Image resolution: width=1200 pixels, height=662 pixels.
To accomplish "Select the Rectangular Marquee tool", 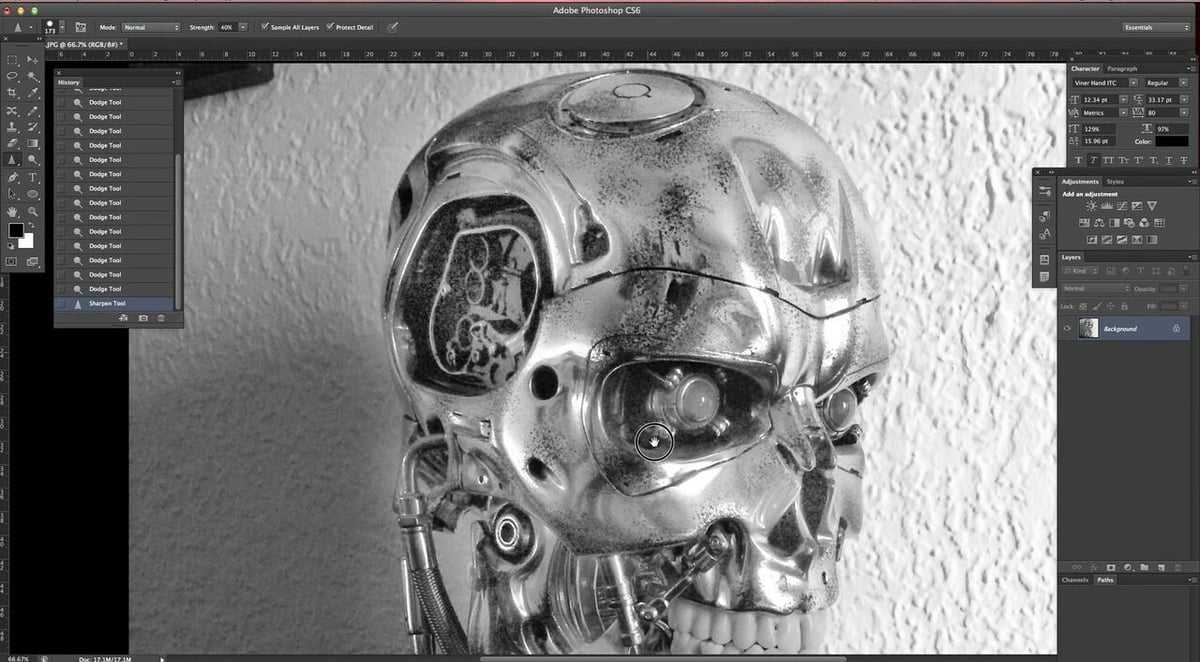I will click(x=13, y=60).
